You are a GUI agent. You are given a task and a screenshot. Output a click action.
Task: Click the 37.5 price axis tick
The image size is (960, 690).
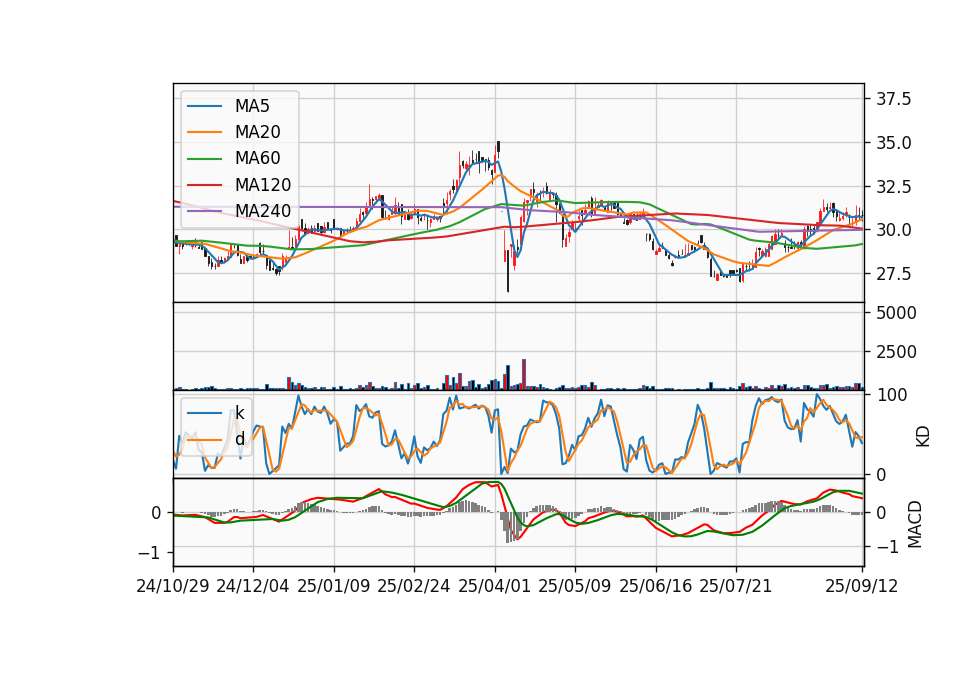(x=893, y=99)
